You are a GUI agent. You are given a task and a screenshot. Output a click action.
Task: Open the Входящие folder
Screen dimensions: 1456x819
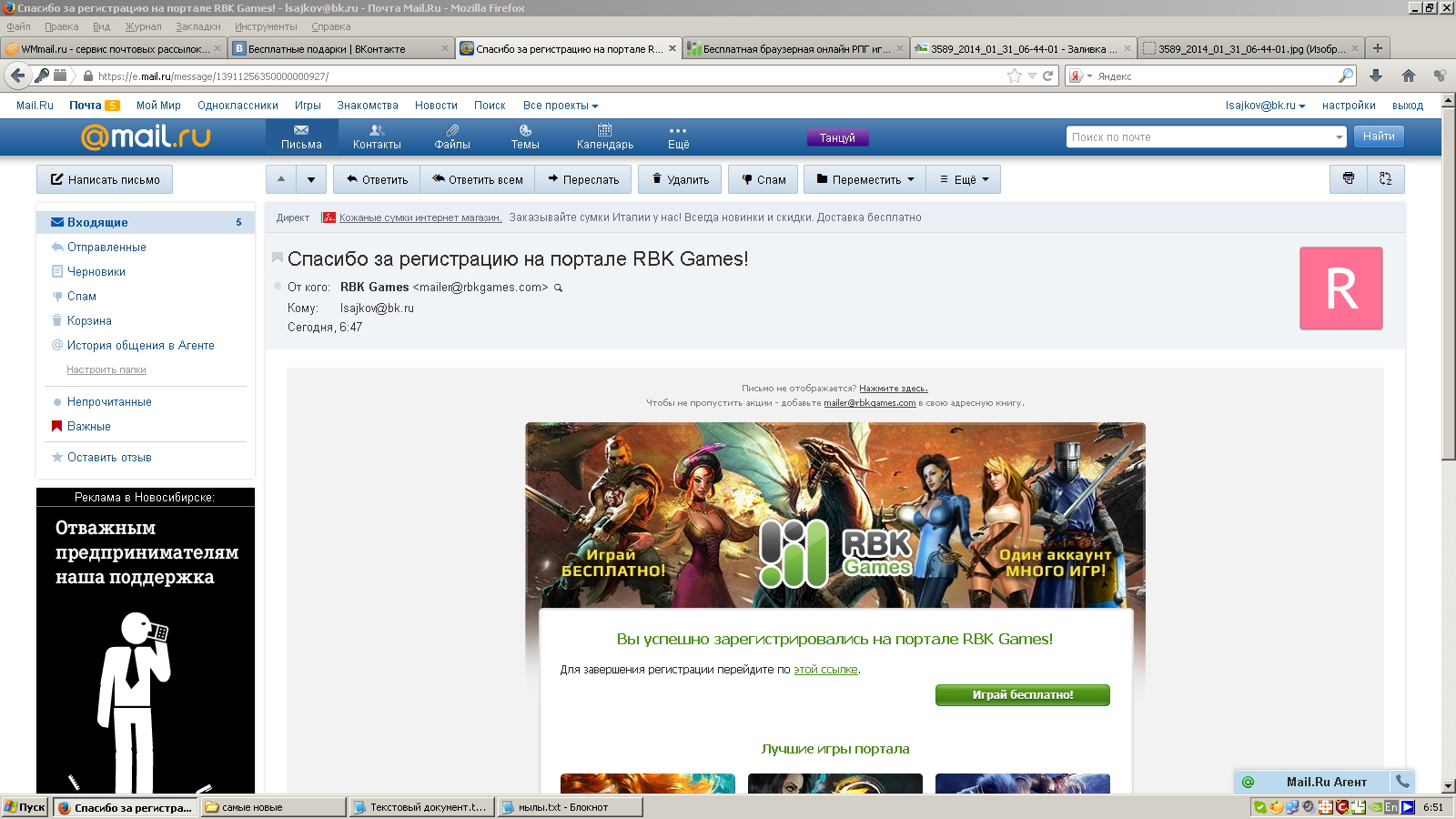point(146,222)
